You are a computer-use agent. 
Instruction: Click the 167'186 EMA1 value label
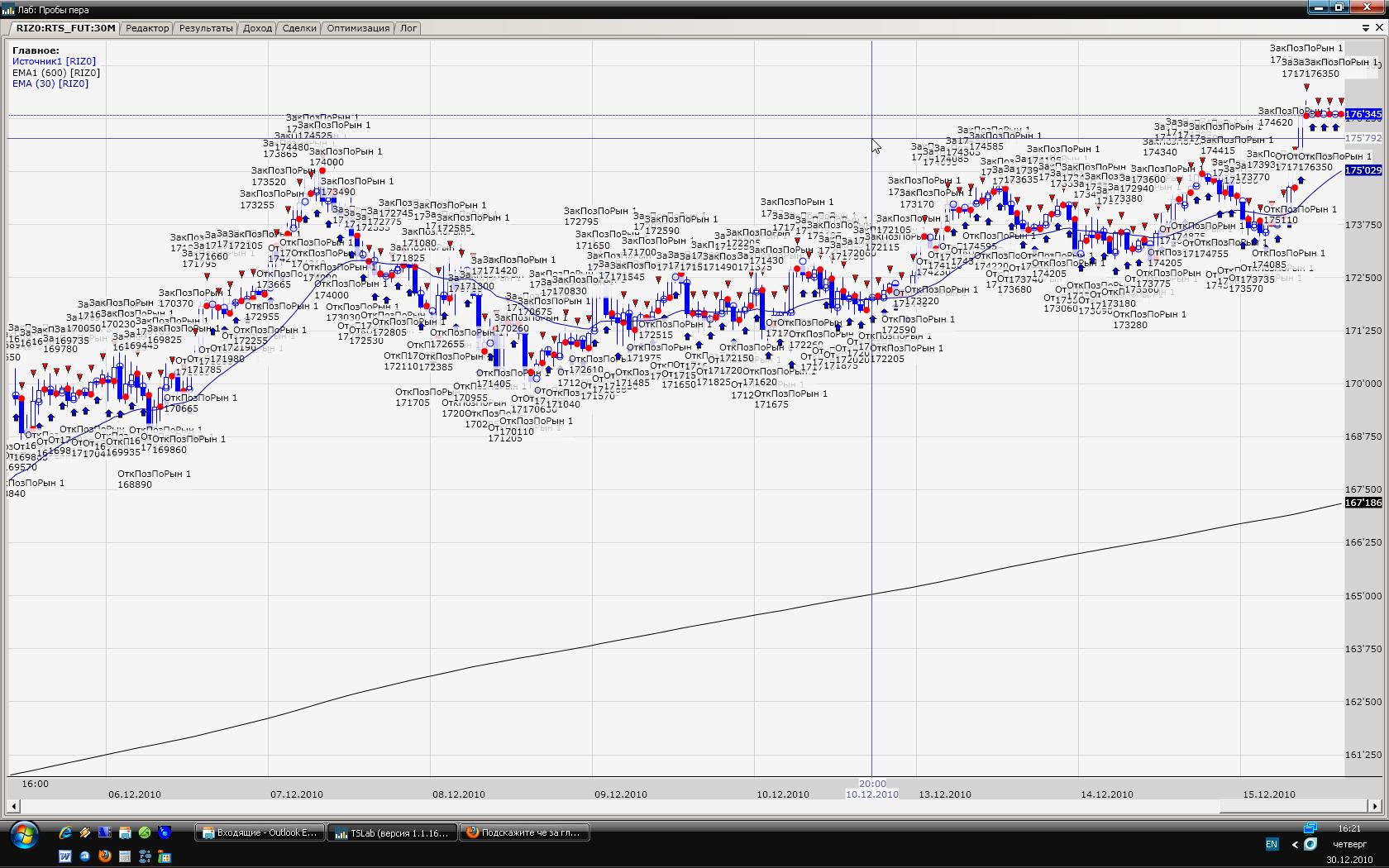pyautogui.click(x=1363, y=503)
